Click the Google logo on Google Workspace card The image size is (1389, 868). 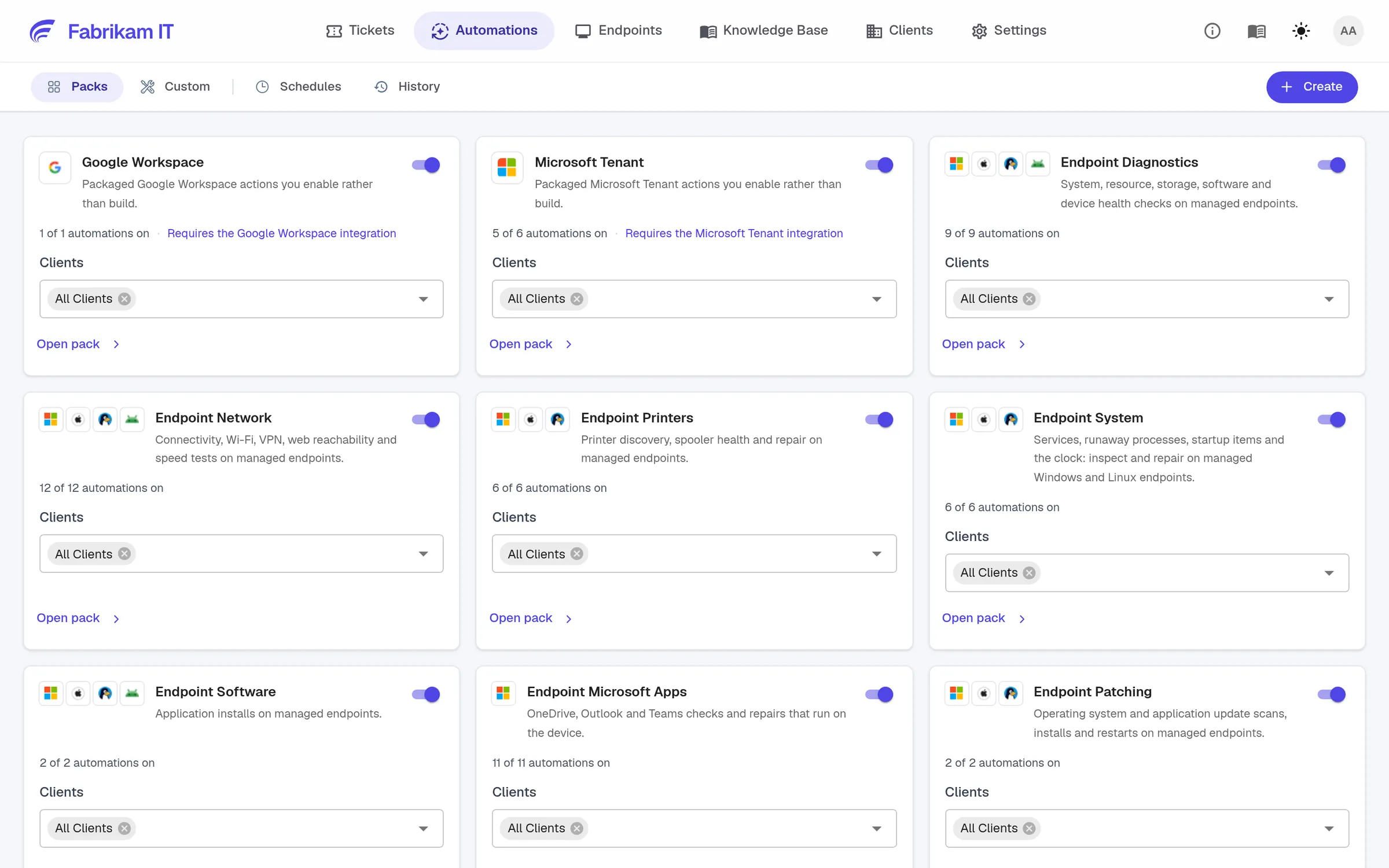click(x=55, y=168)
